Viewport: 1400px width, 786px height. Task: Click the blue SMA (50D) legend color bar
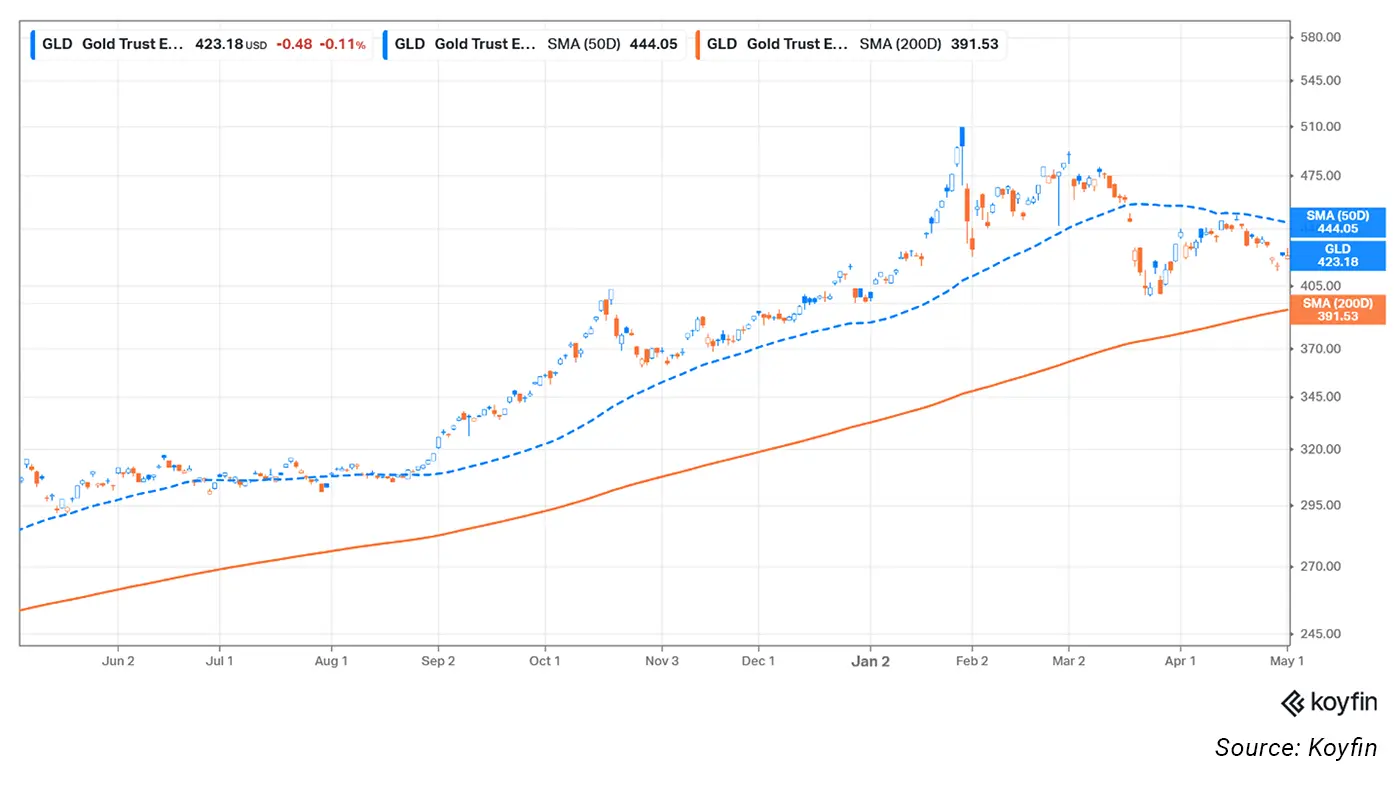[385, 44]
